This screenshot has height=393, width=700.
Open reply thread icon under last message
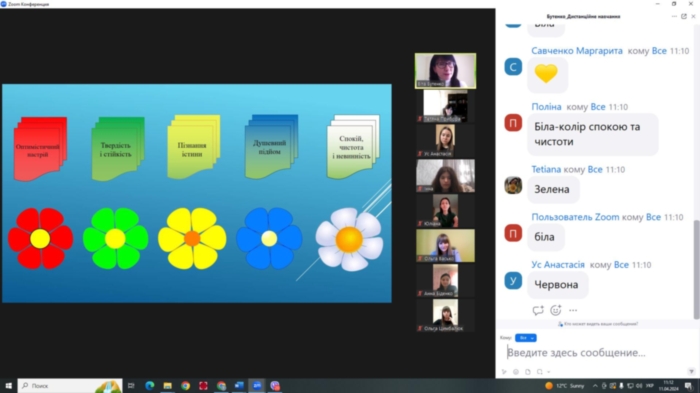(538, 310)
